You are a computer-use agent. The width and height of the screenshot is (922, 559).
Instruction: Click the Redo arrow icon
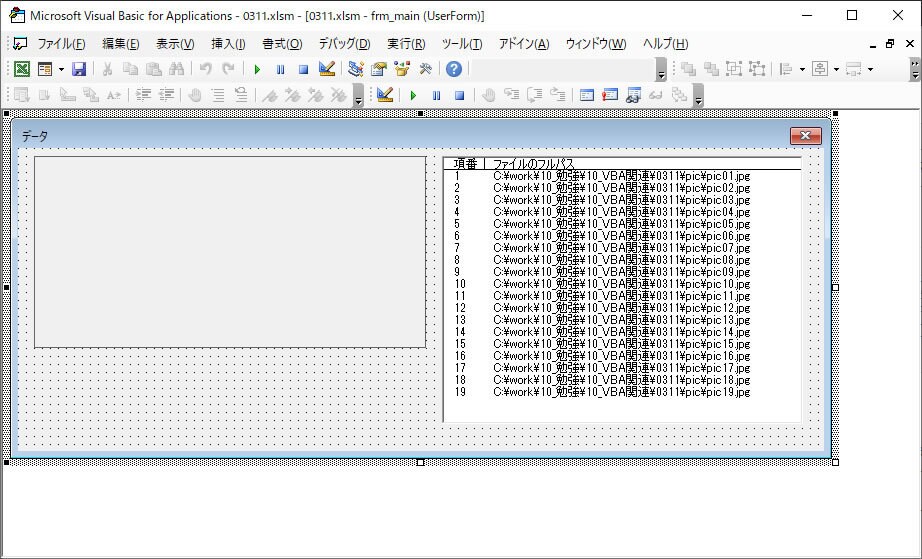228,69
